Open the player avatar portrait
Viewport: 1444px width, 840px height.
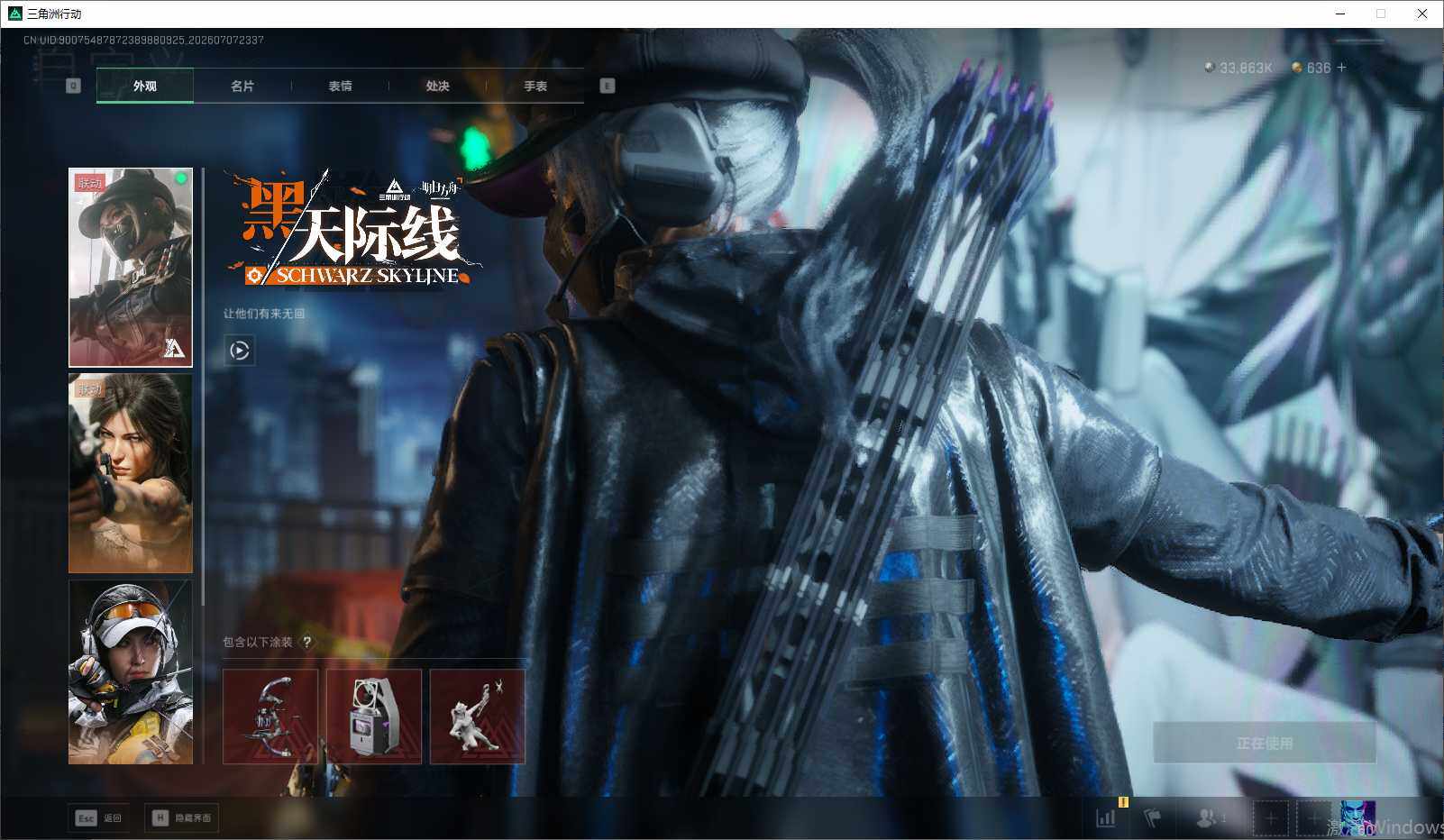(x=1358, y=818)
